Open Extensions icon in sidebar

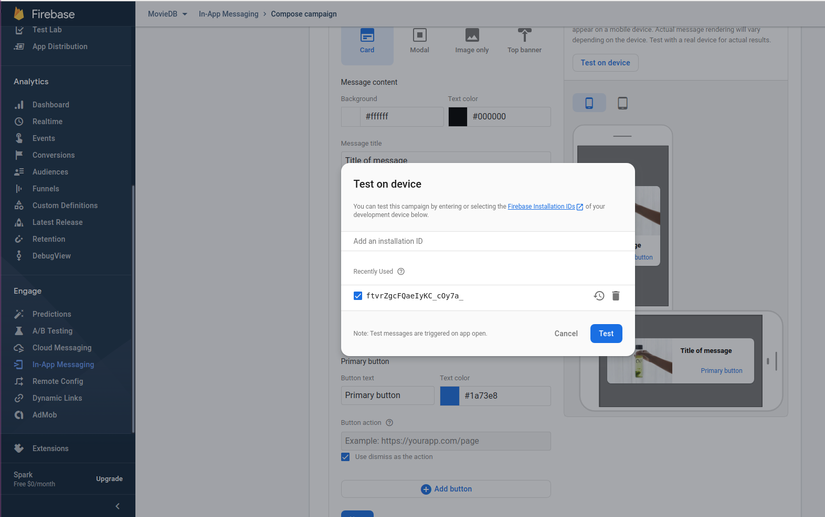[x=19, y=449]
